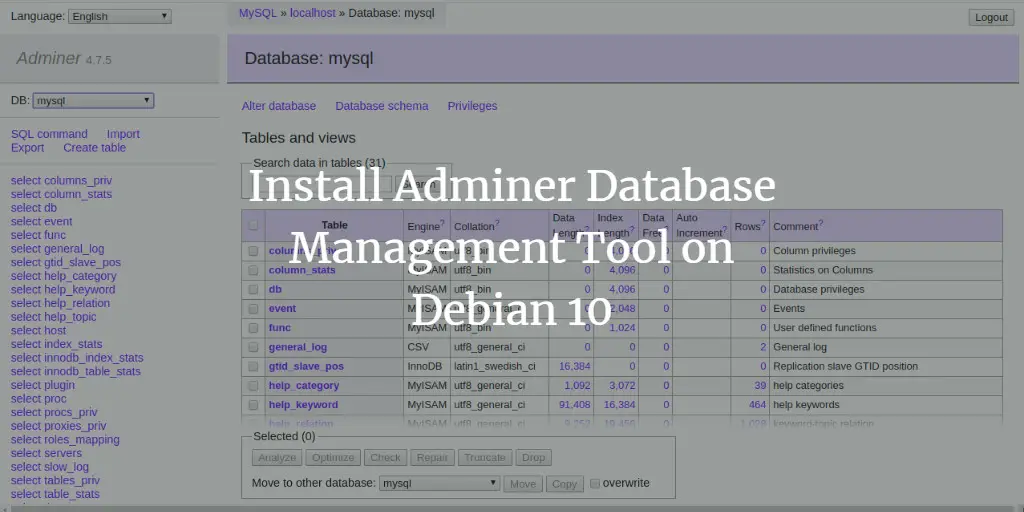Screen dimensions: 1024x512
Task: Click the help question mark beside Engine
Action: click(442, 223)
